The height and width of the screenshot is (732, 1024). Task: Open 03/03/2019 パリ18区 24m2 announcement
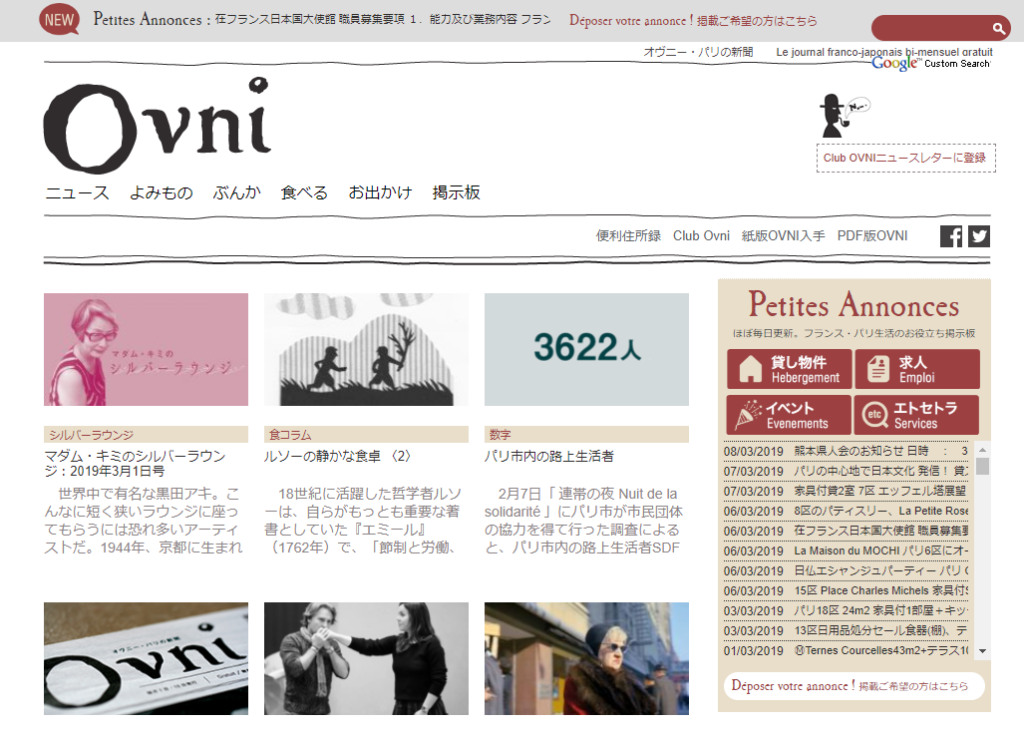click(846, 611)
